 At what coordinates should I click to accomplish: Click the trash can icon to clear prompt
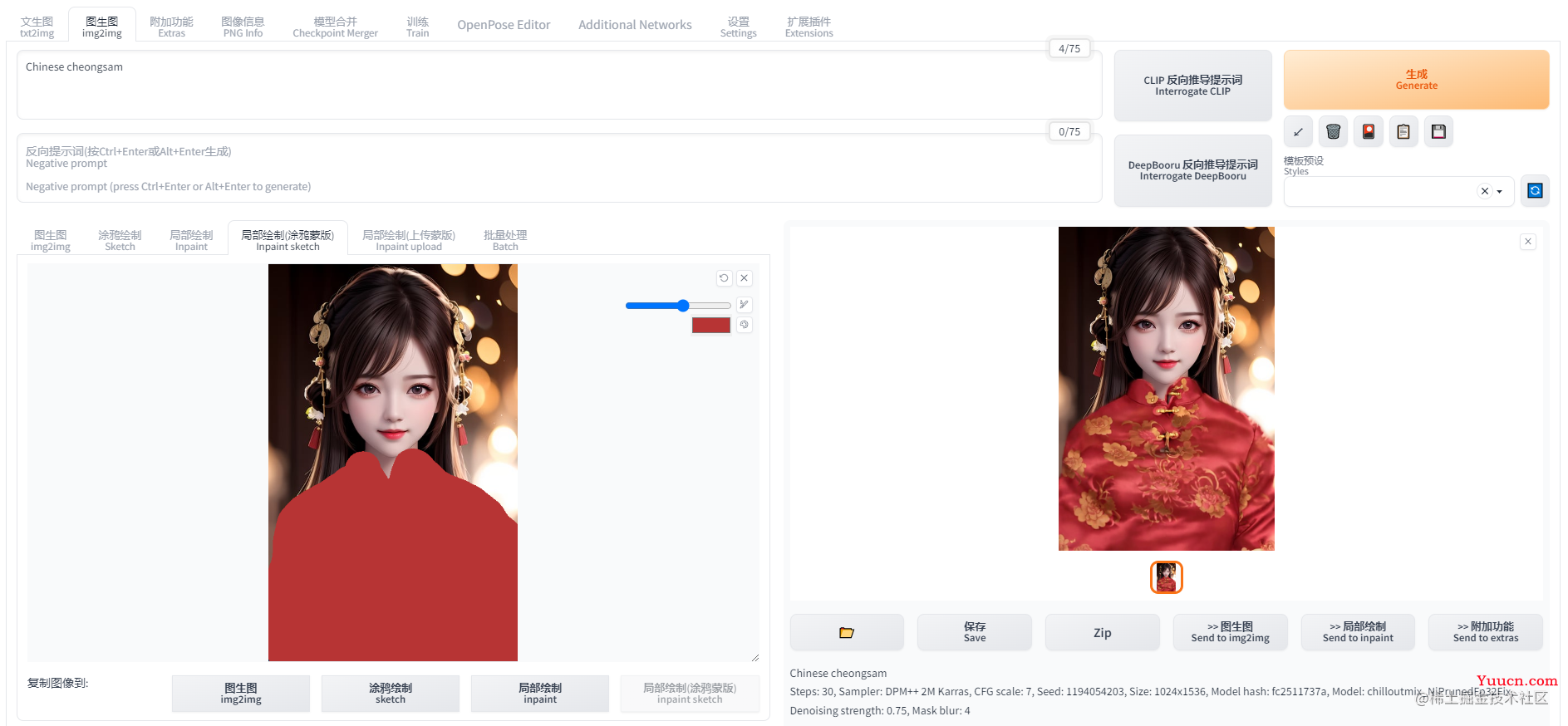[x=1333, y=132]
